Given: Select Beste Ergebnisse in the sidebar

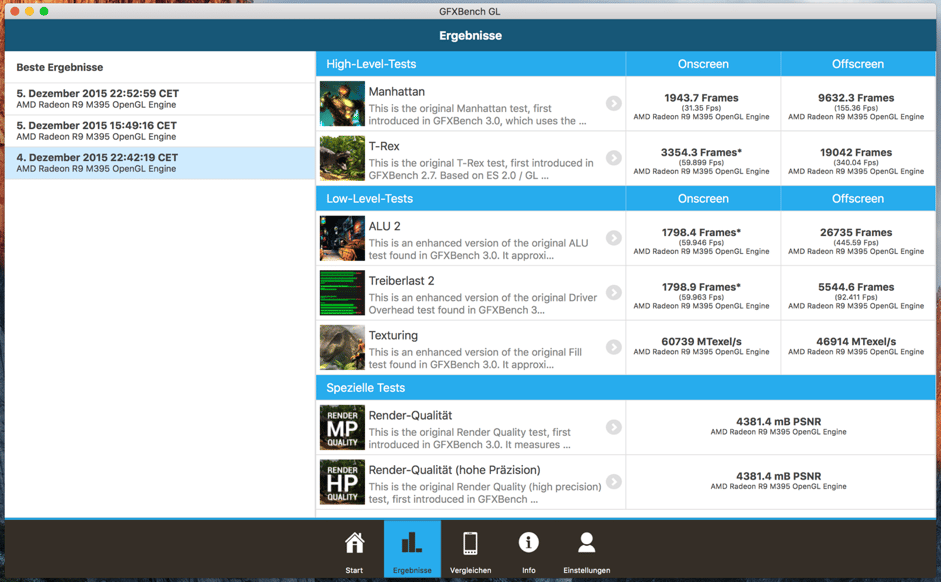Looking at the screenshot, I should pos(160,67).
